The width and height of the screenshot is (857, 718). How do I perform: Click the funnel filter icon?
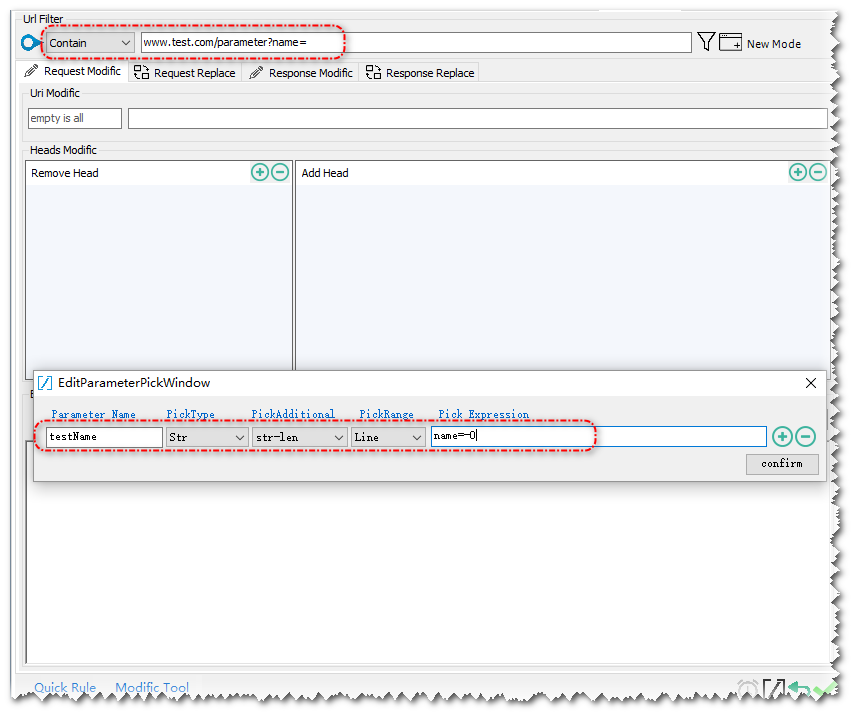point(706,42)
